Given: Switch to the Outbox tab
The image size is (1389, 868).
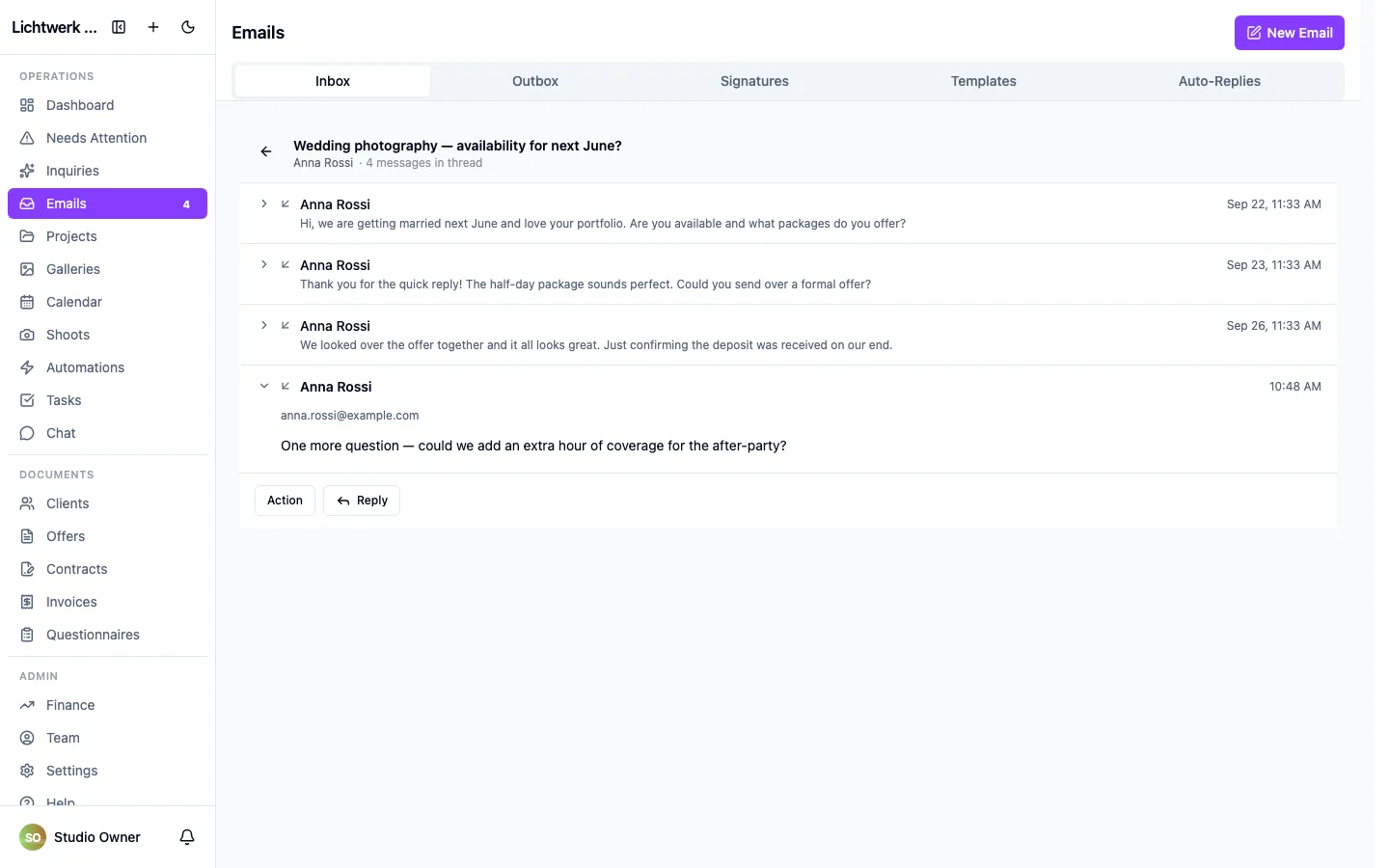Looking at the screenshot, I should coord(535,81).
